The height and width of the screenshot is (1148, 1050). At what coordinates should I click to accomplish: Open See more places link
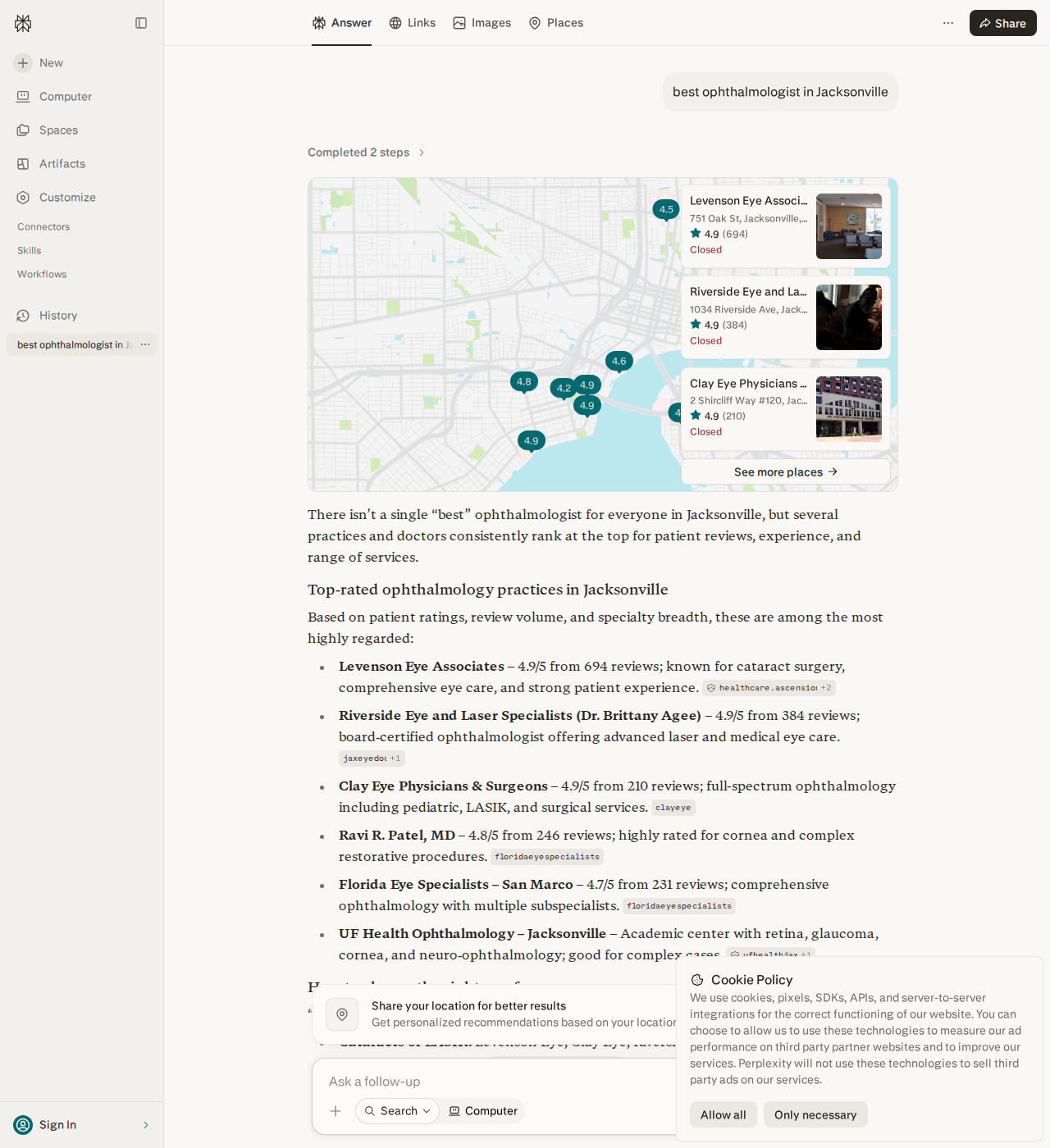(x=786, y=471)
